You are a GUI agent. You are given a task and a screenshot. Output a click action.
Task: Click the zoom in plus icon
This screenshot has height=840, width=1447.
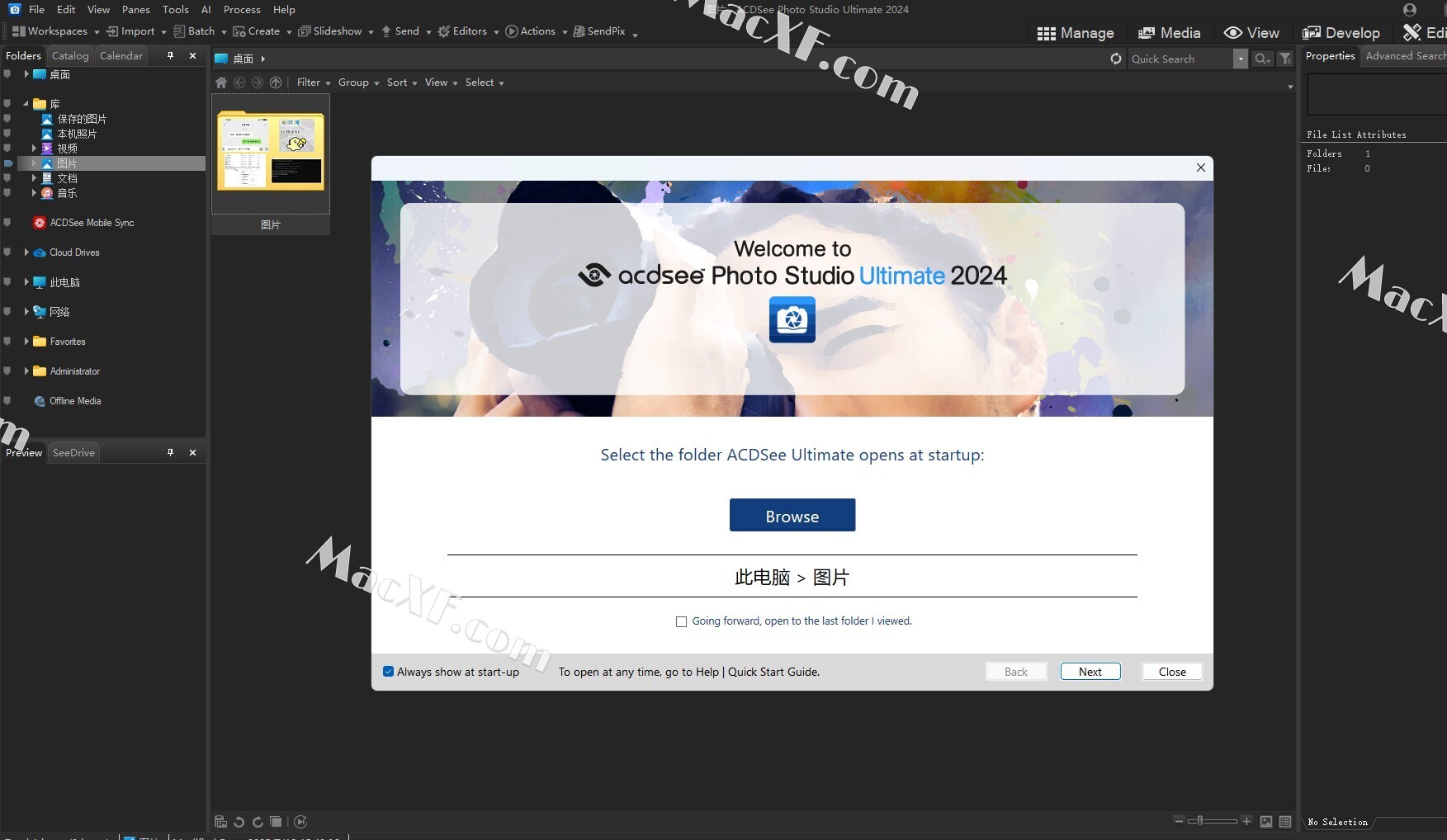click(x=1246, y=821)
